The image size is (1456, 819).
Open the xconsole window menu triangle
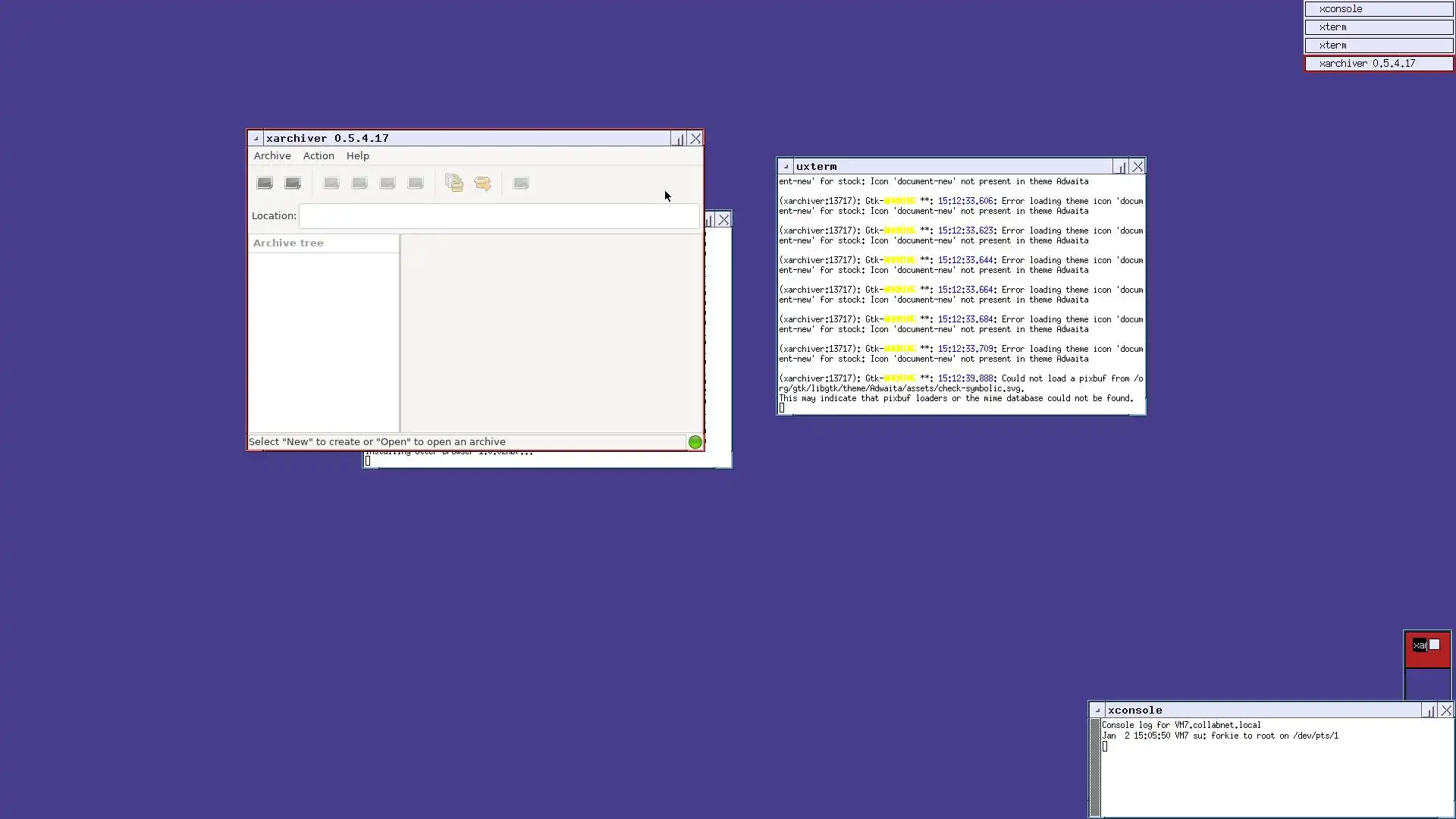1097,711
